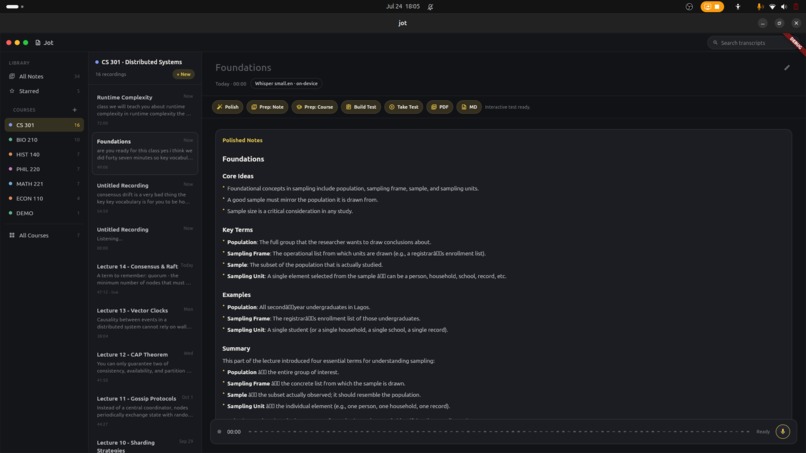Click the playback position dot at 00:00
The width and height of the screenshot is (806, 453).
(219, 431)
